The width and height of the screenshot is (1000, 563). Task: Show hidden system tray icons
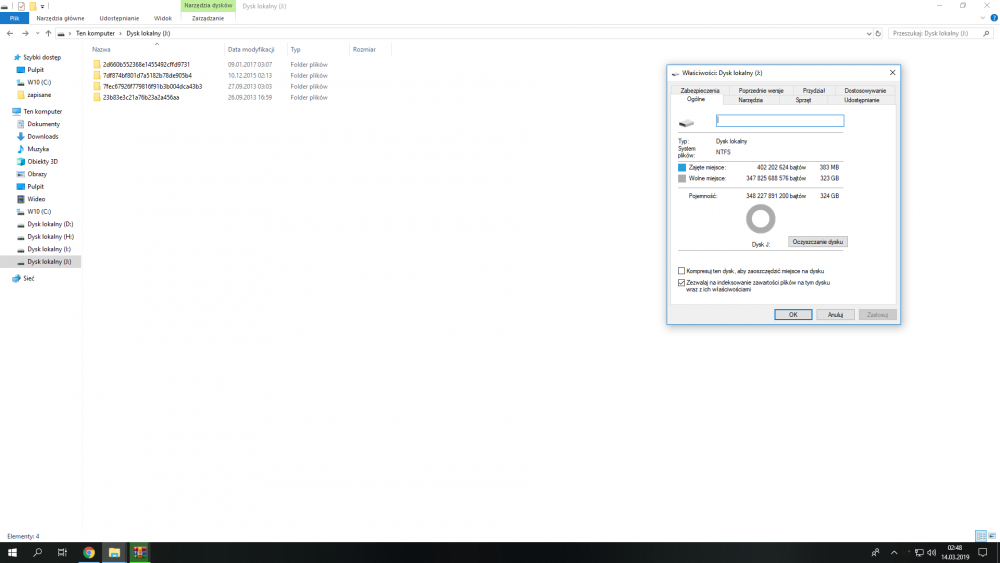point(893,552)
